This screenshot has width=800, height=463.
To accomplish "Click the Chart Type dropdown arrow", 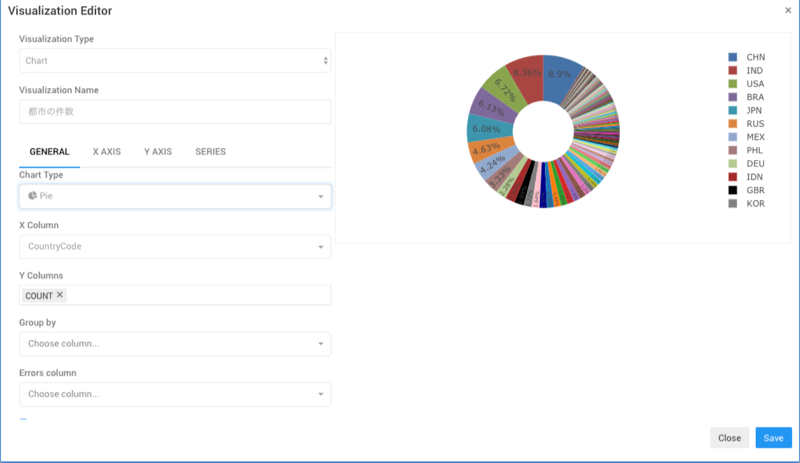I will pyautogui.click(x=320, y=197).
